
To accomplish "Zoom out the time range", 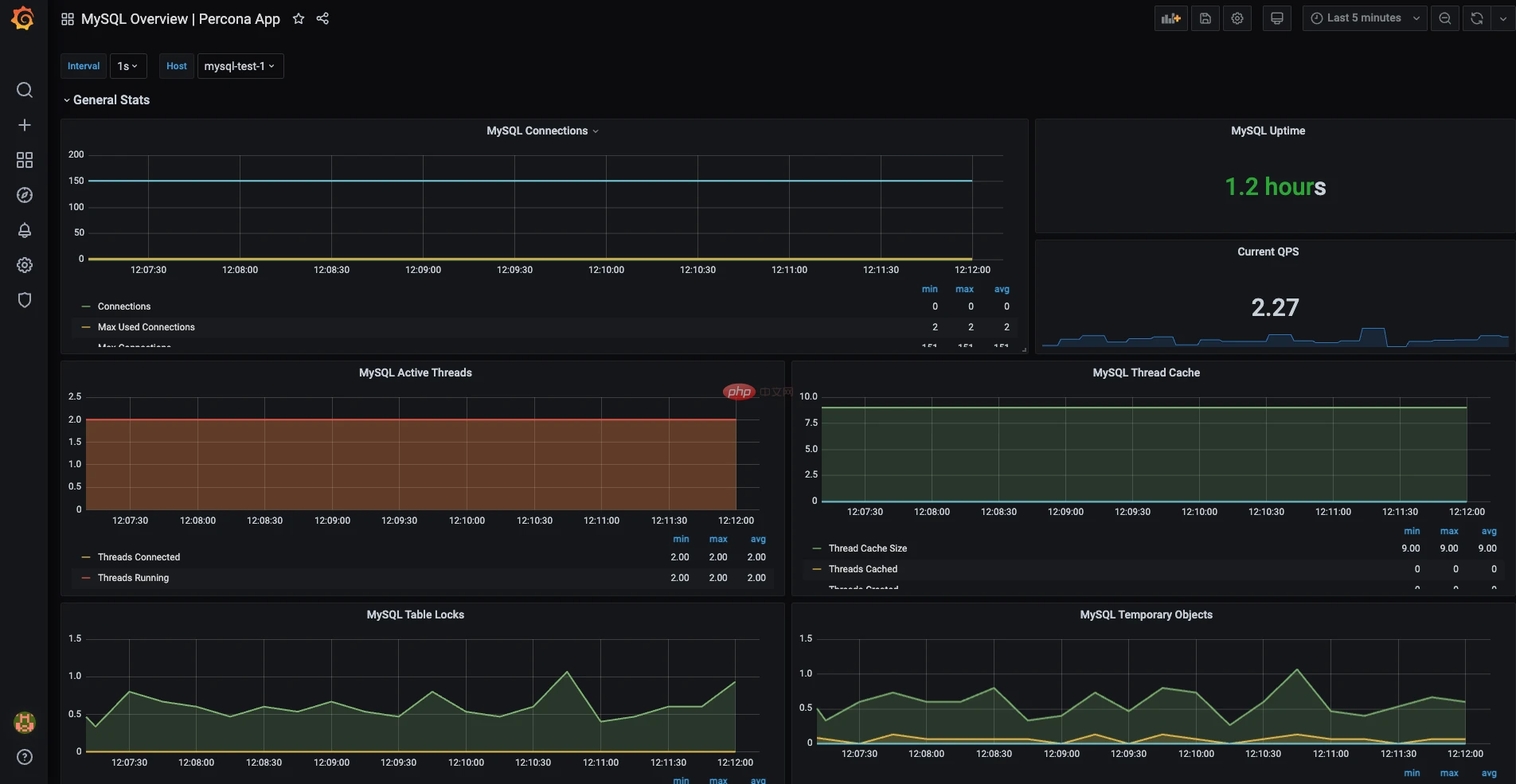I will pyautogui.click(x=1444, y=18).
